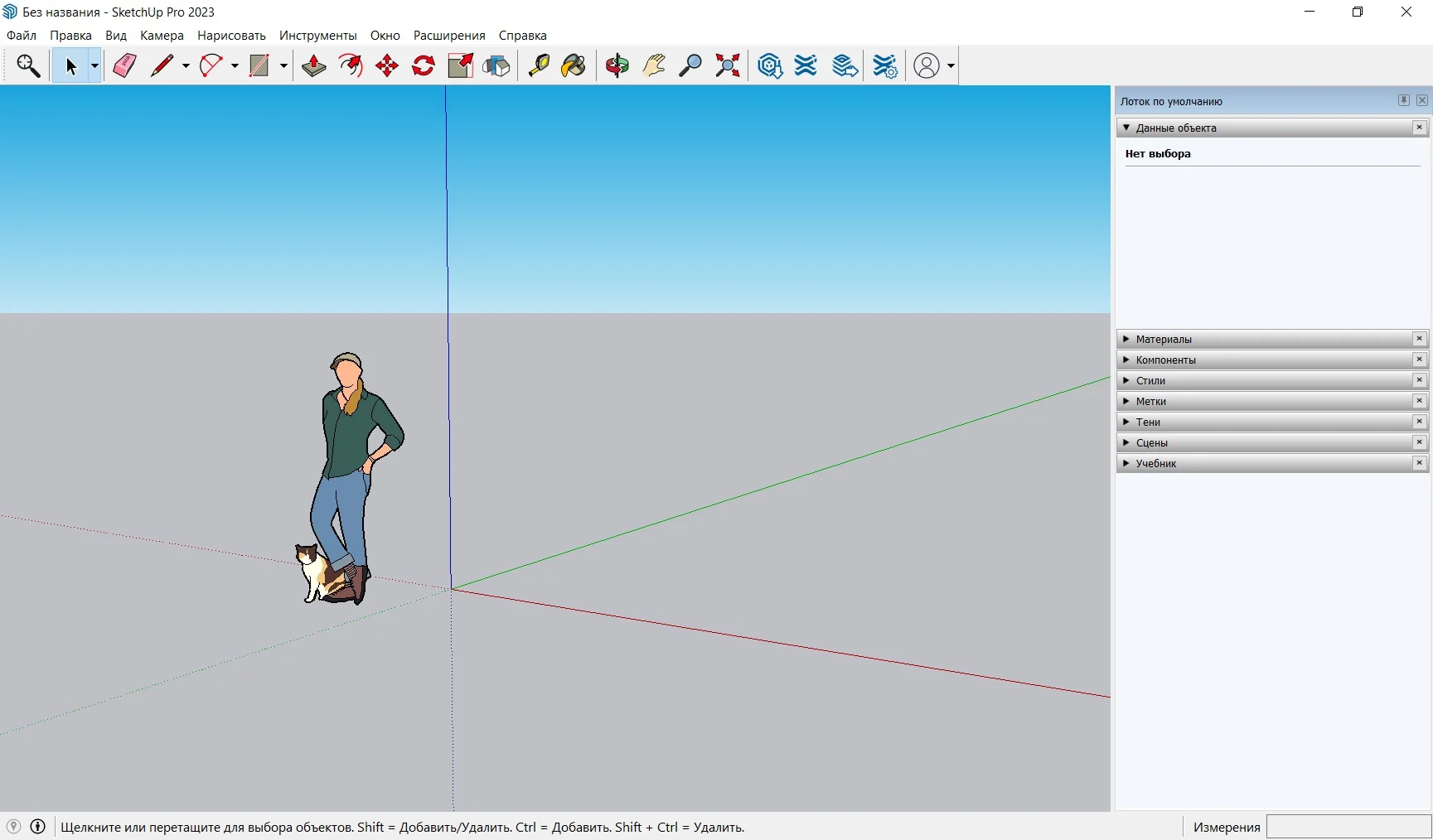This screenshot has width=1433, height=840.
Task: Select the Eraser tool
Action: point(124,65)
